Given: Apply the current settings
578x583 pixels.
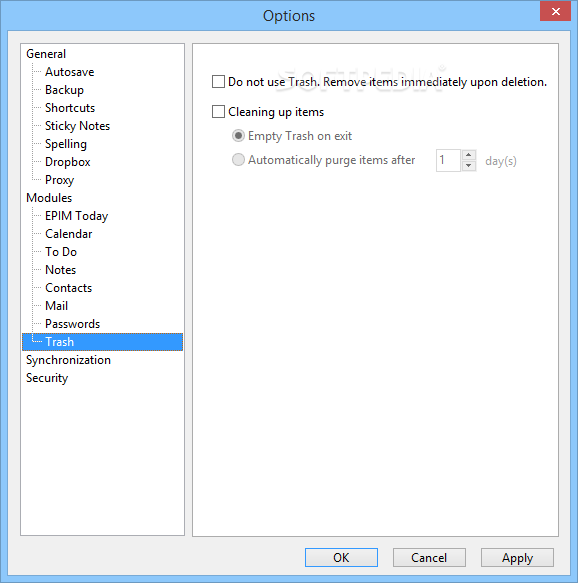Looking at the screenshot, I should click(517, 558).
